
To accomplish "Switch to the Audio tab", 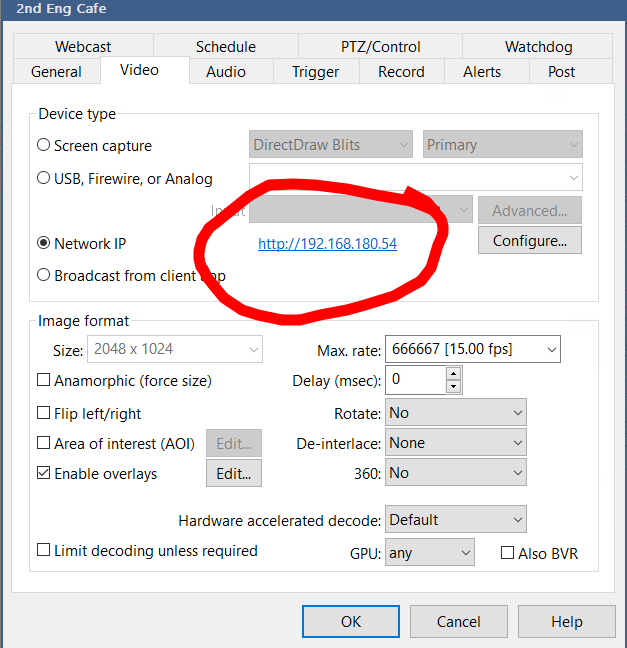I will [225, 72].
